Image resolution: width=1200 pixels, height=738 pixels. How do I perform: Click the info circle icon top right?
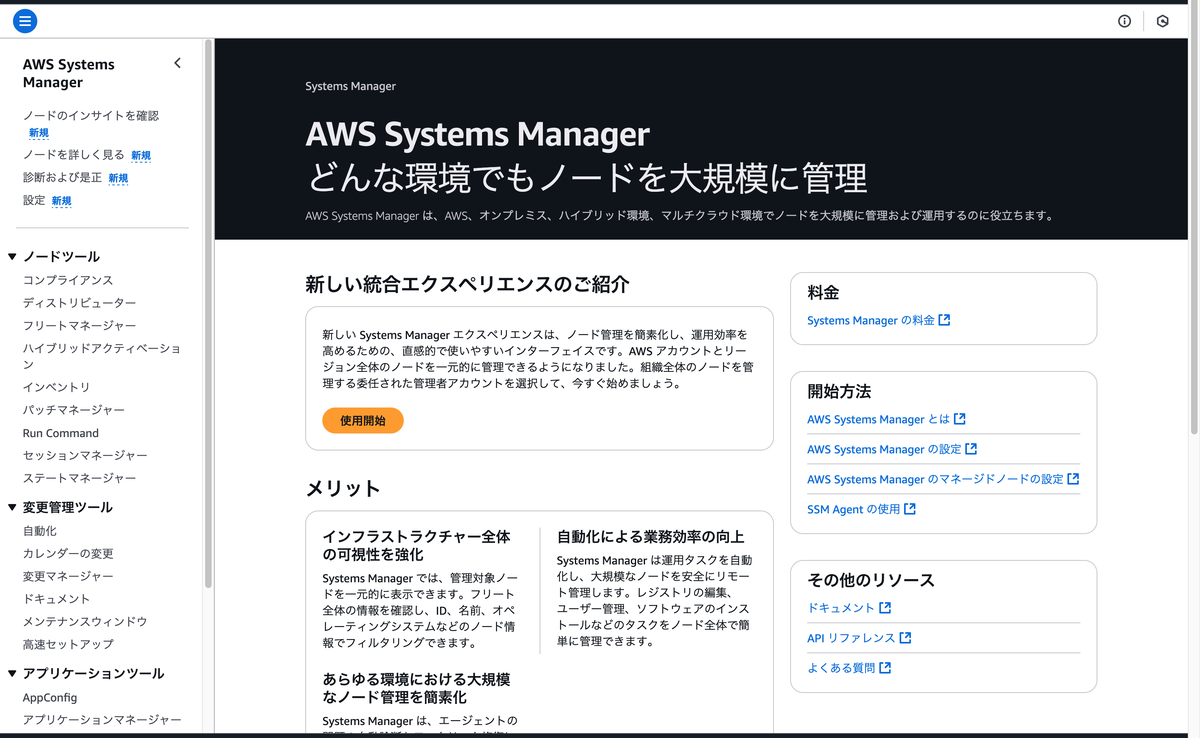point(1124,21)
